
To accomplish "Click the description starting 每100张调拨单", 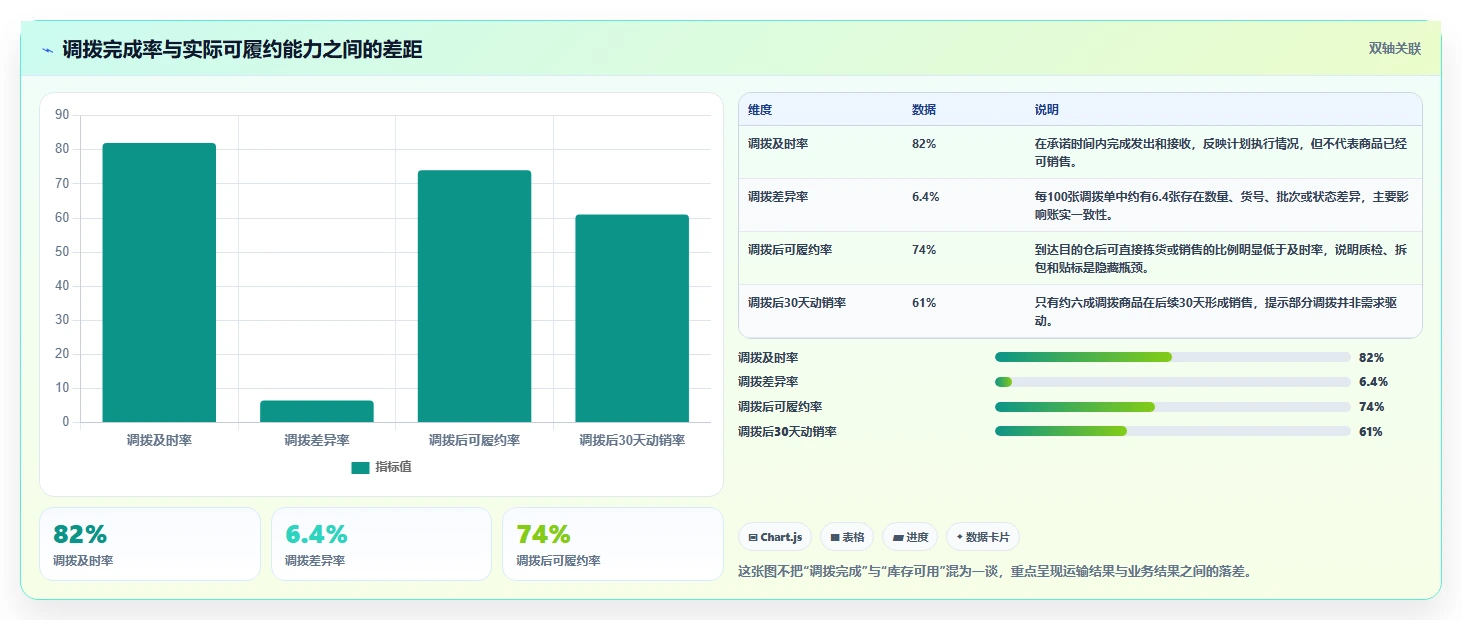I will coord(1221,206).
